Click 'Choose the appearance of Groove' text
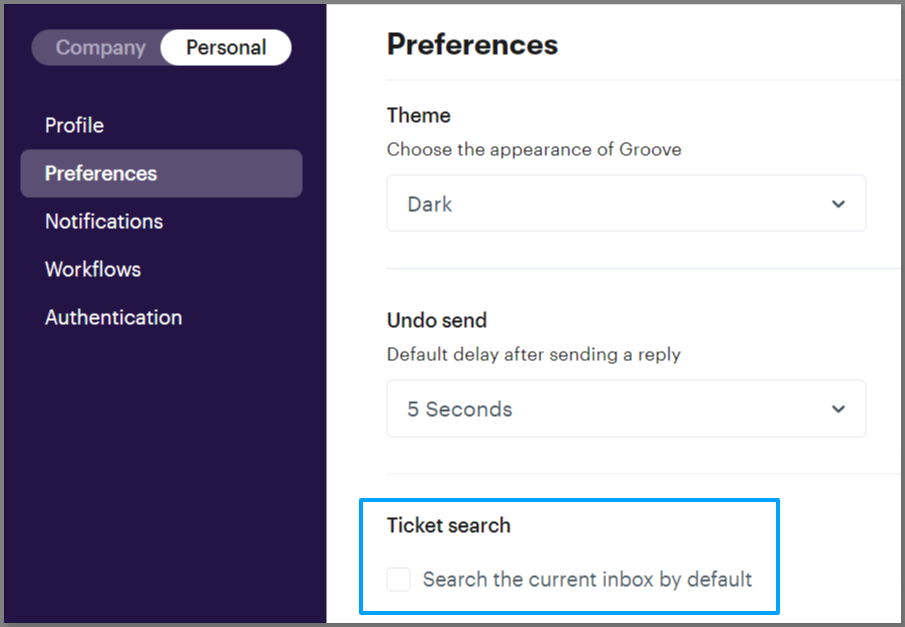This screenshot has height=627, width=905. click(x=534, y=150)
